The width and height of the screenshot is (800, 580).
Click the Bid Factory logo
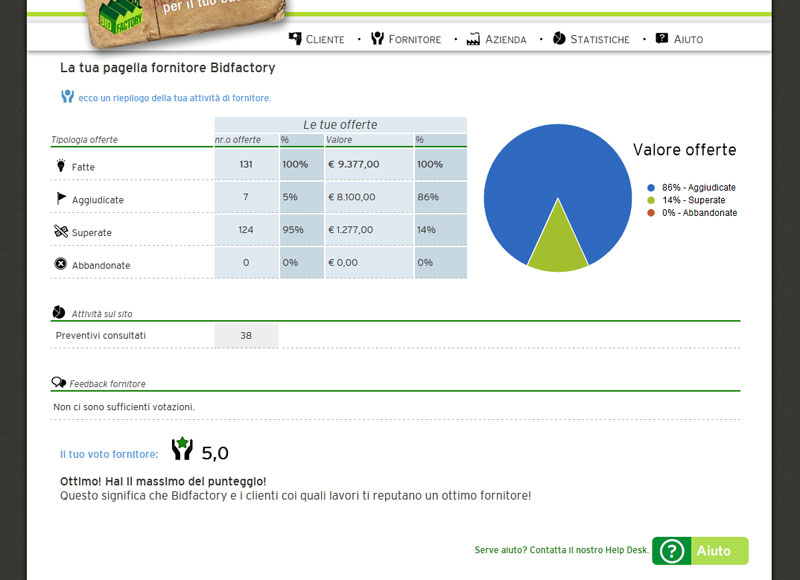pyautogui.click(x=121, y=18)
